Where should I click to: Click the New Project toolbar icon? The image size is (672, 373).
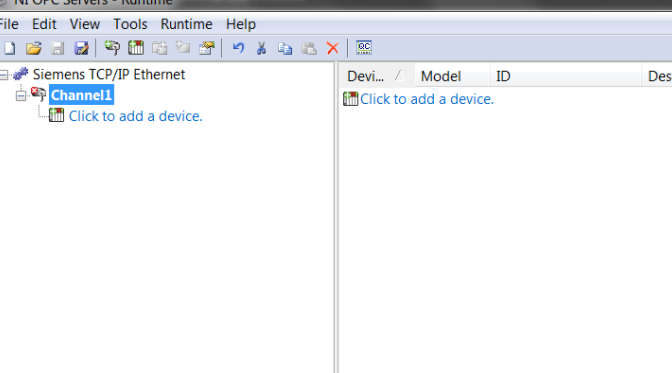pos(9,48)
